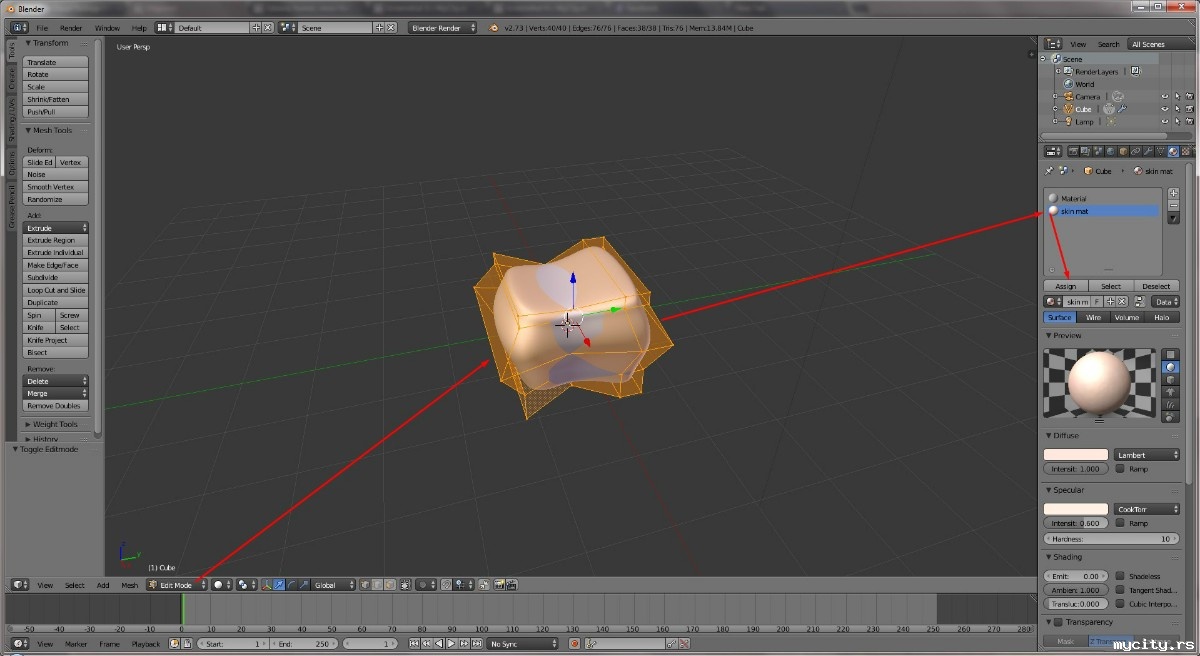The width and height of the screenshot is (1200, 656).
Task: Enable the Transparency panel checkbox
Action: point(1059,622)
